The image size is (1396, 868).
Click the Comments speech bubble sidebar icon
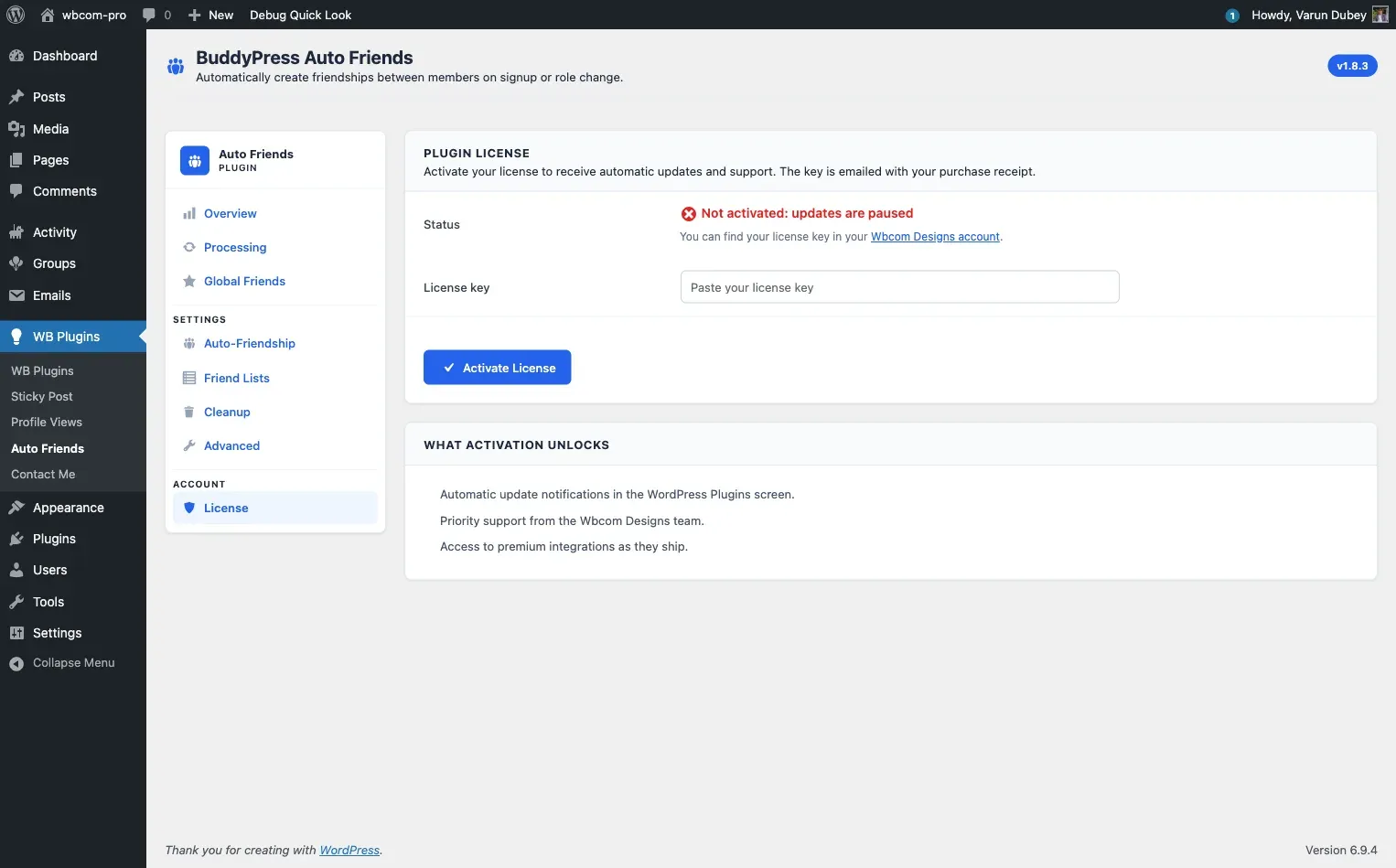16,191
